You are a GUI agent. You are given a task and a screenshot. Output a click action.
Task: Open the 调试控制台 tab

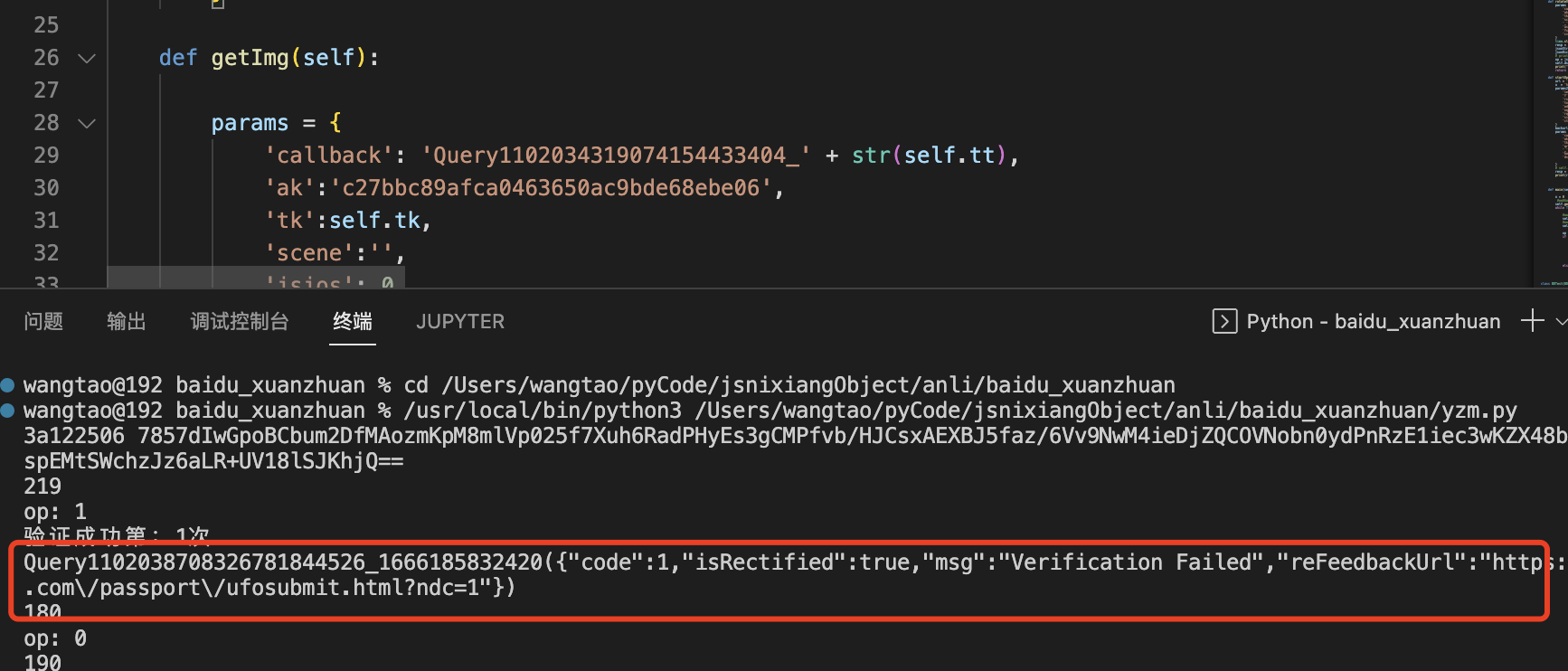(x=240, y=322)
